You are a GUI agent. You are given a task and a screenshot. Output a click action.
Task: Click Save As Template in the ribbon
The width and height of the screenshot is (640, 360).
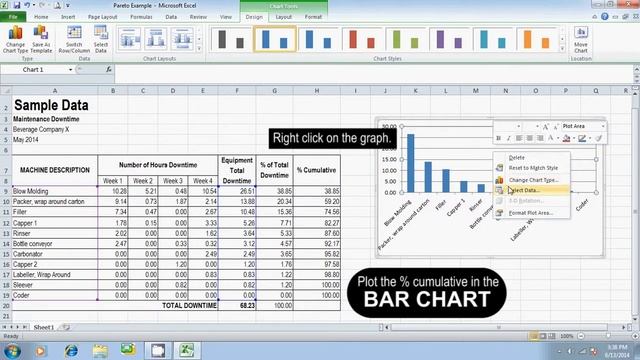pyautogui.click(x=41, y=39)
